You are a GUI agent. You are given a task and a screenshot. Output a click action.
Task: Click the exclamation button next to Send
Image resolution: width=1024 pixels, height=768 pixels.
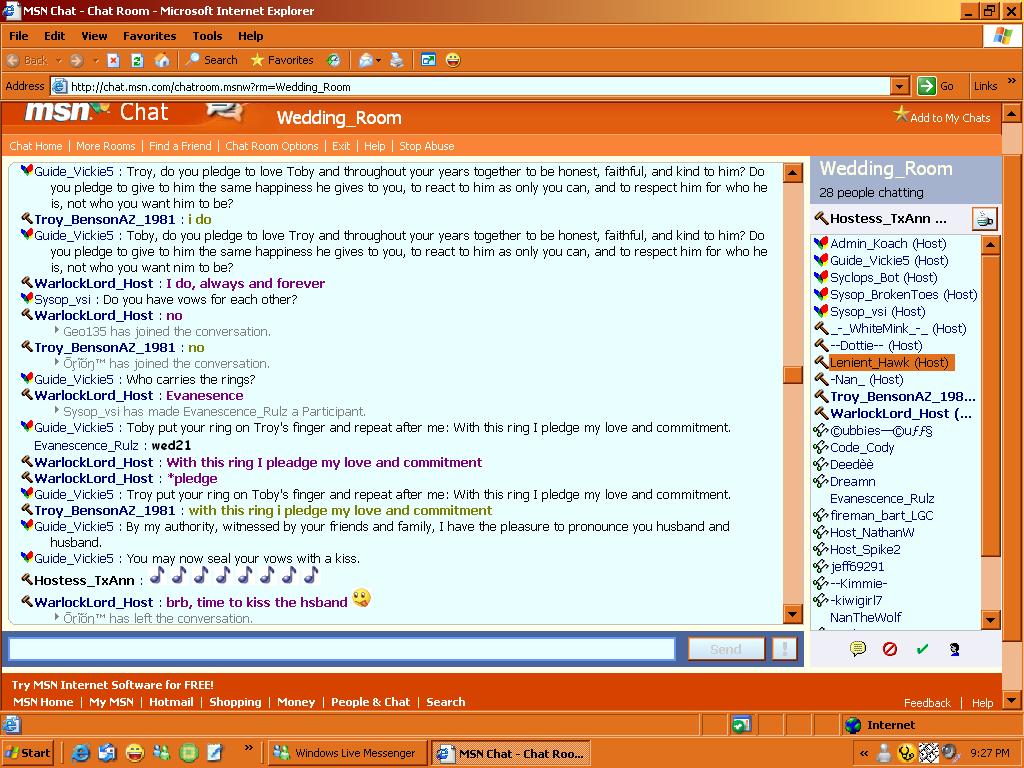784,649
